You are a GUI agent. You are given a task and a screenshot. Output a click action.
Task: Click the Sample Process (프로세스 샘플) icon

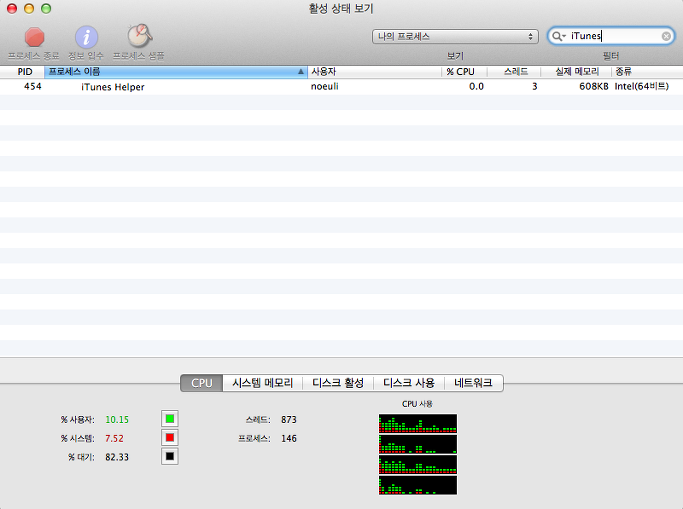click(x=139, y=36)
